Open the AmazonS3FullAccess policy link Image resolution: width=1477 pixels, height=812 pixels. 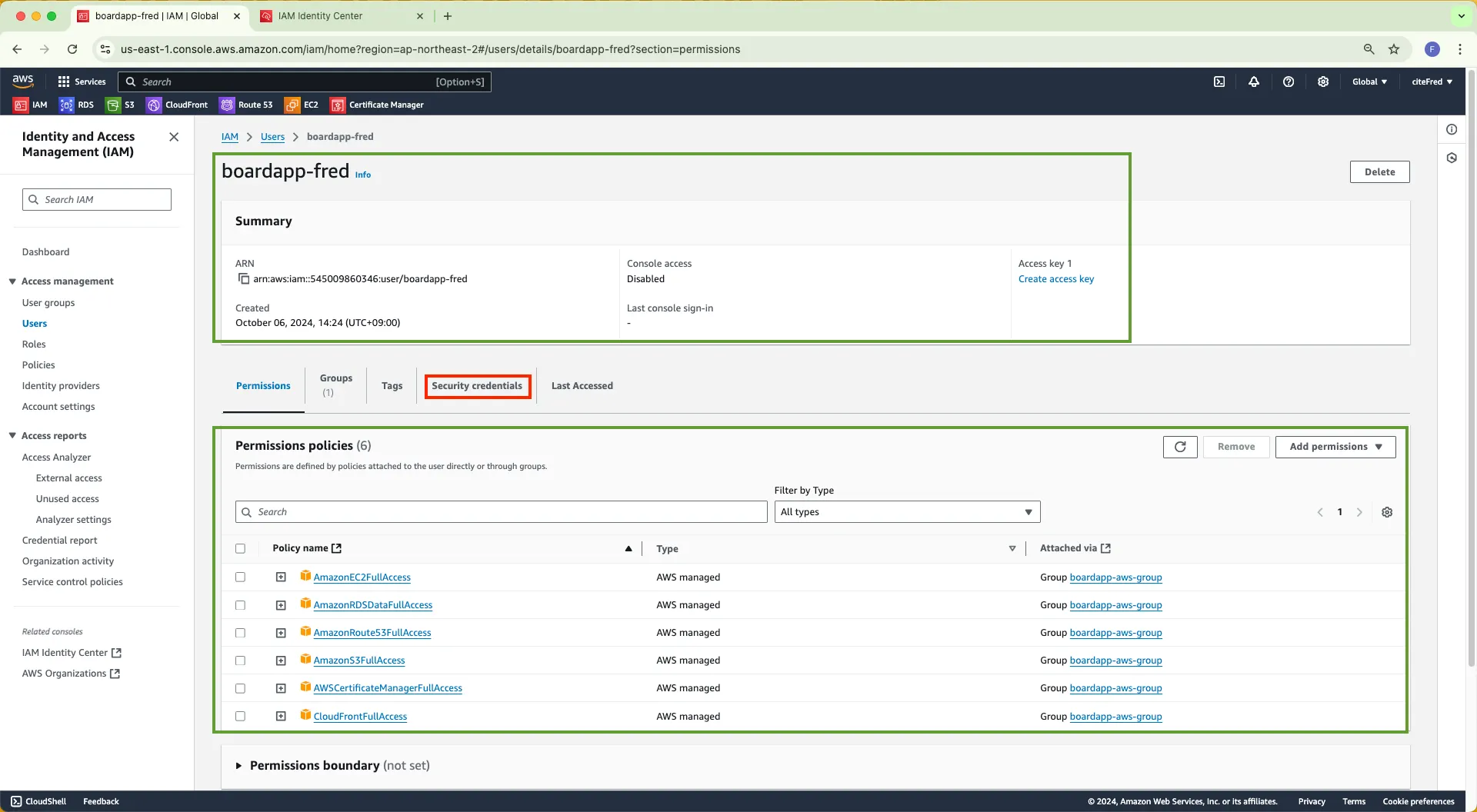pos(359,661)
